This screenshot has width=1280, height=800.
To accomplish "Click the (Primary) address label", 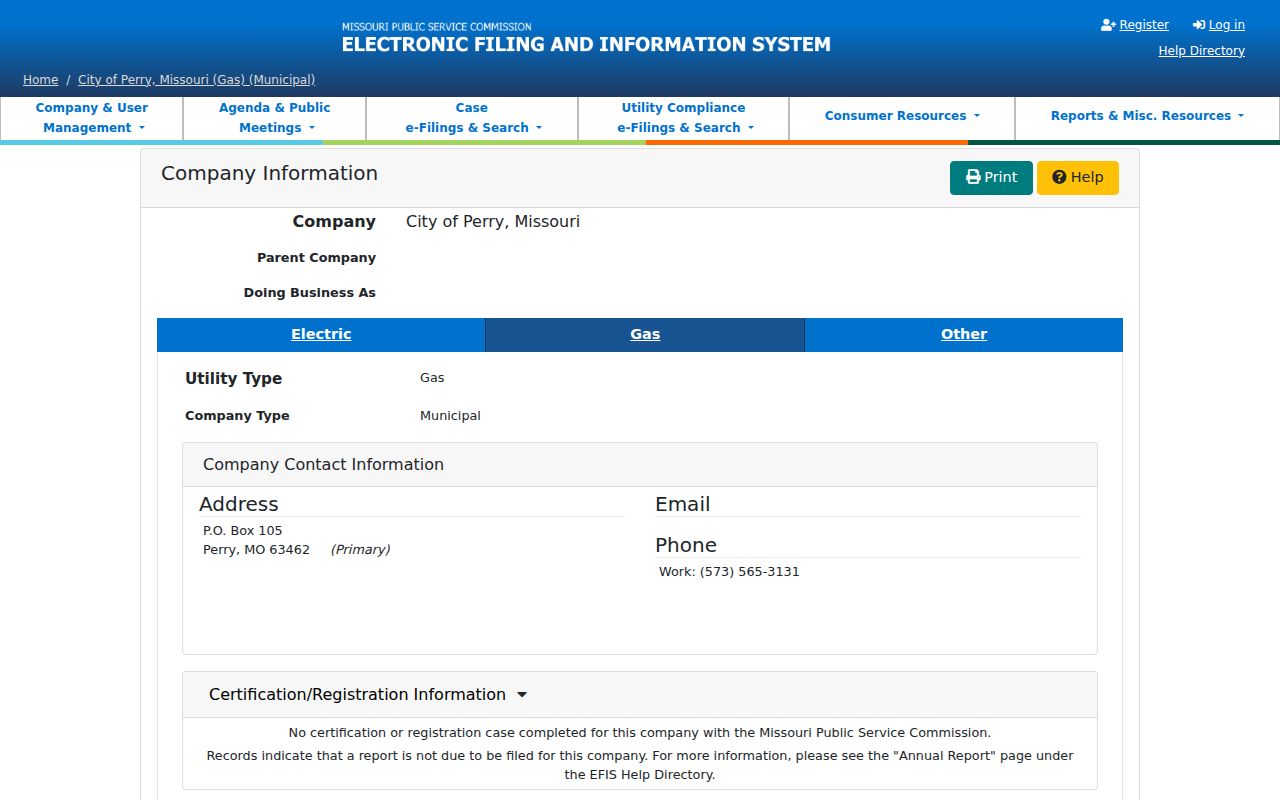I will pyautogui.click(x=361, y=550).
